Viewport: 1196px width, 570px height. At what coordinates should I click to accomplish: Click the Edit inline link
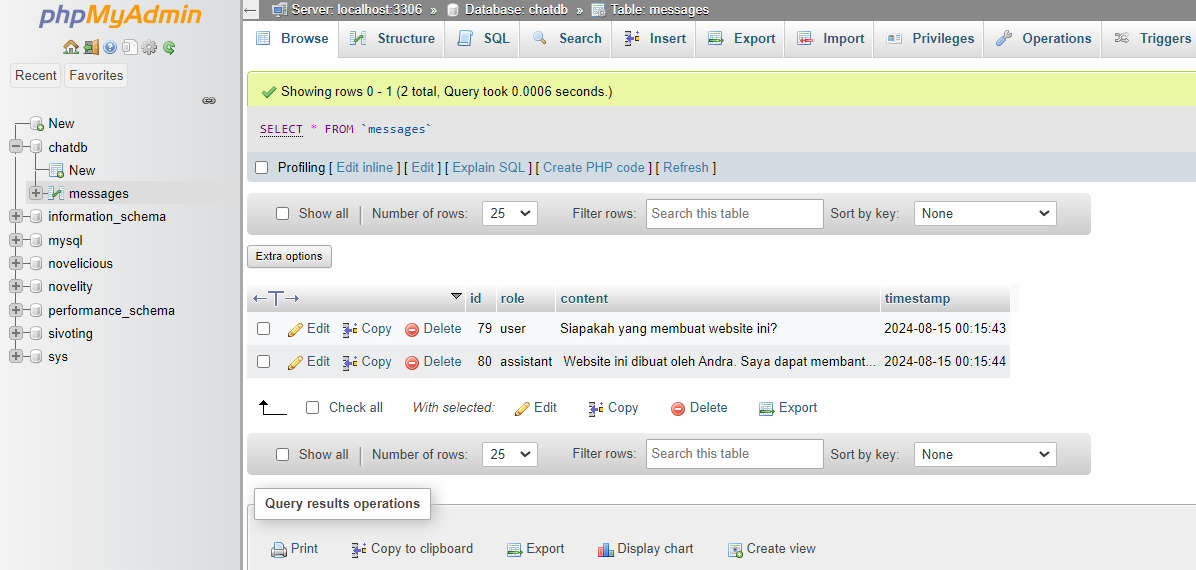click(365, 167)
